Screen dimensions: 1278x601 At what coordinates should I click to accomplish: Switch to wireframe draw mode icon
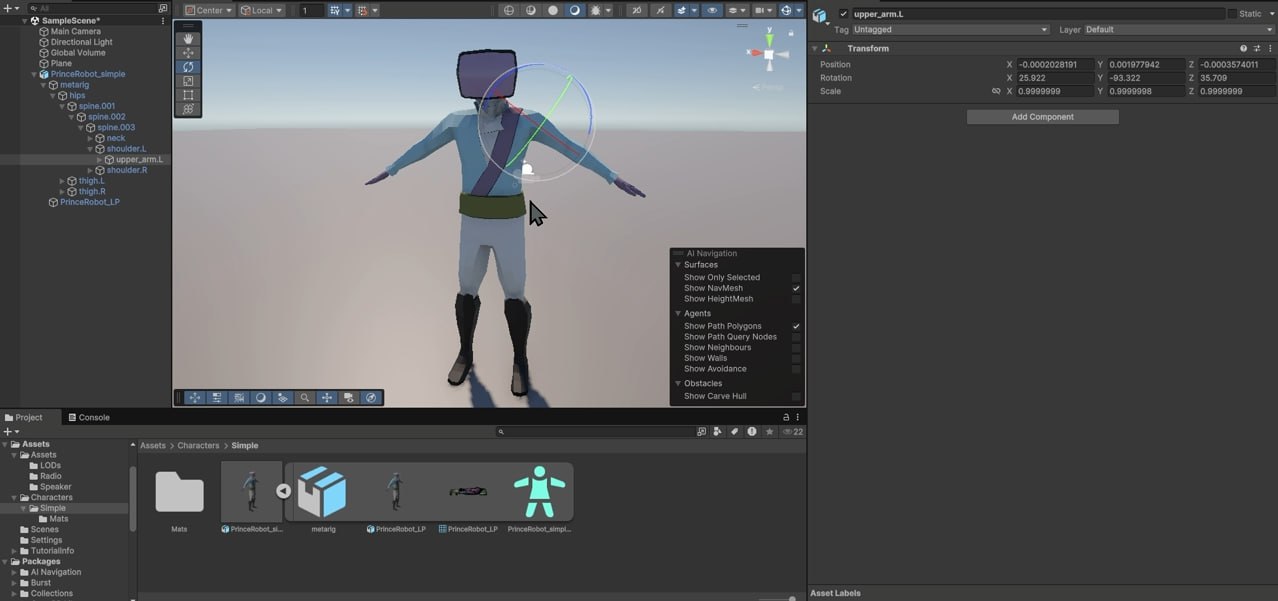[x=509, y=10]
